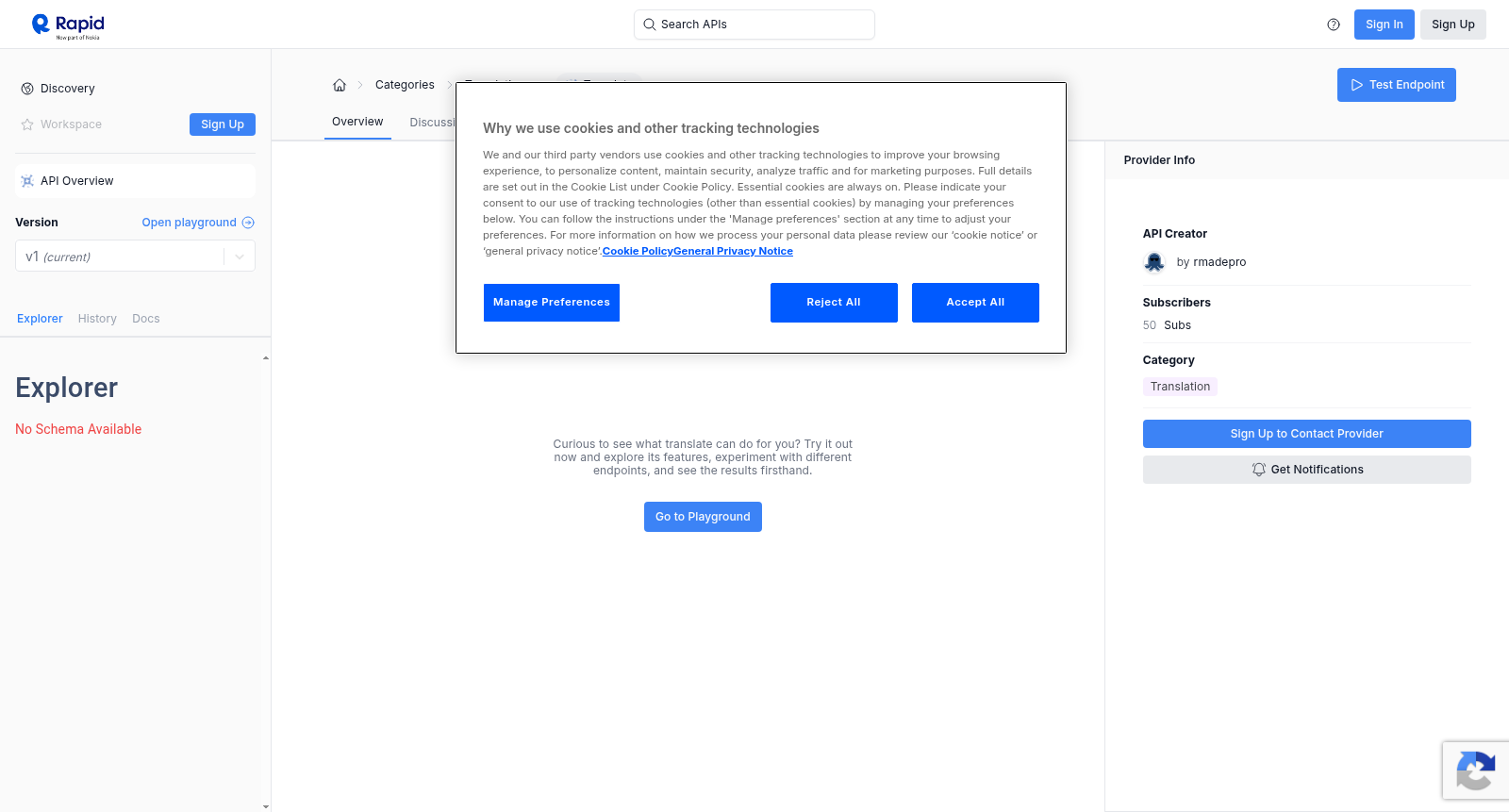Click the API Overview icon
The width and height of the screenshot is (1509, 812).
pyautogui.click(x=27, y=181)
